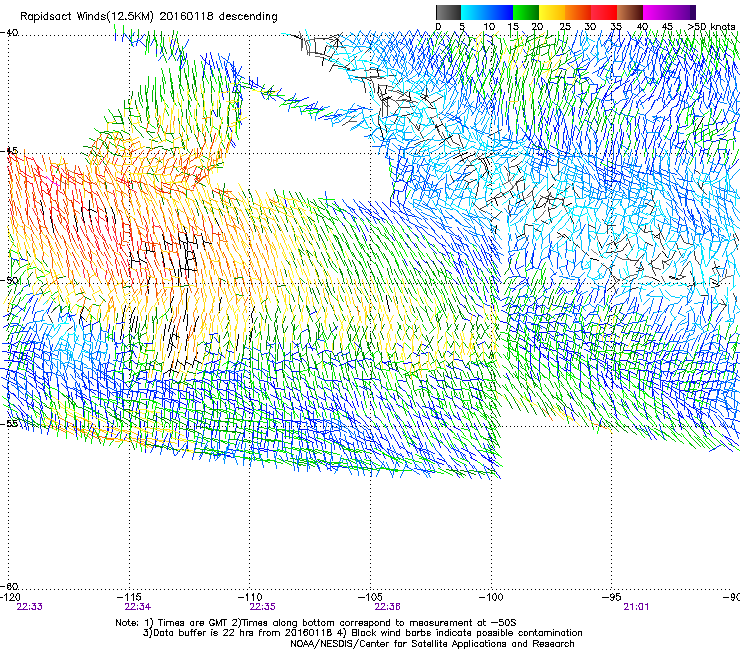
Task: Click the longitude label '-120'
Action: click(10, 597)
